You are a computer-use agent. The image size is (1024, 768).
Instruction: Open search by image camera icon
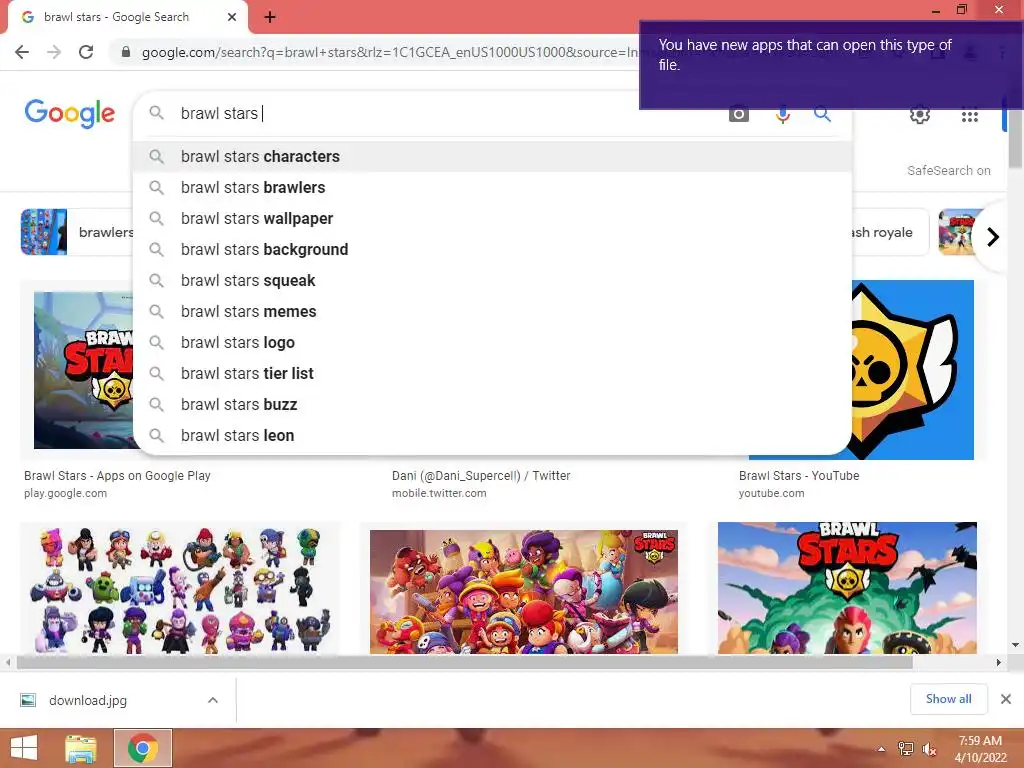tap(739, 114)
